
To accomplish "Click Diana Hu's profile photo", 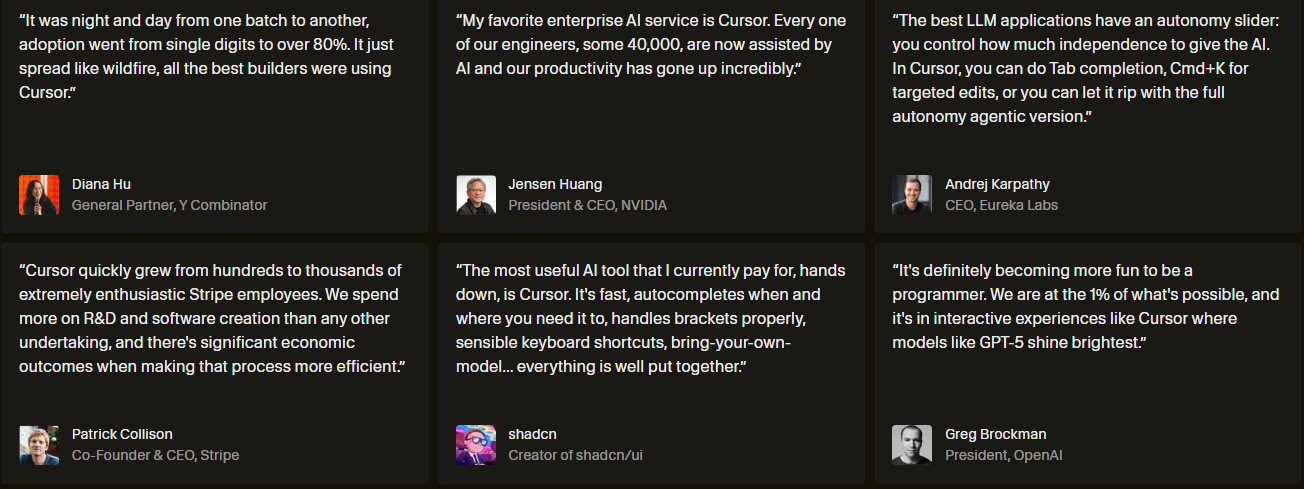I will click(x=39, y=195).
